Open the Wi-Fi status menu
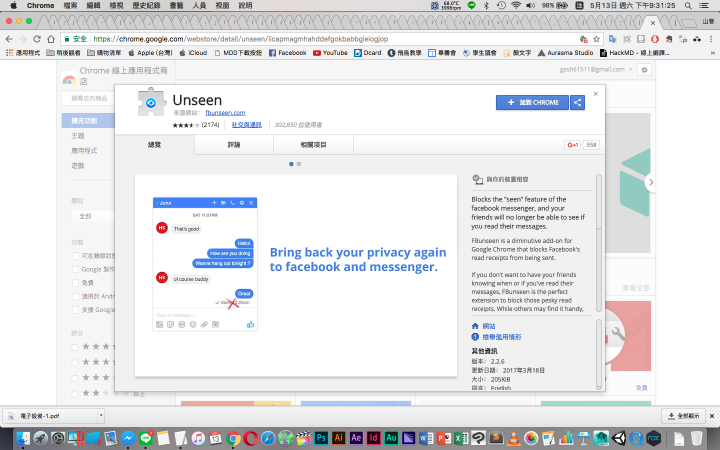720x450 pixels. (x=516, y=6)
